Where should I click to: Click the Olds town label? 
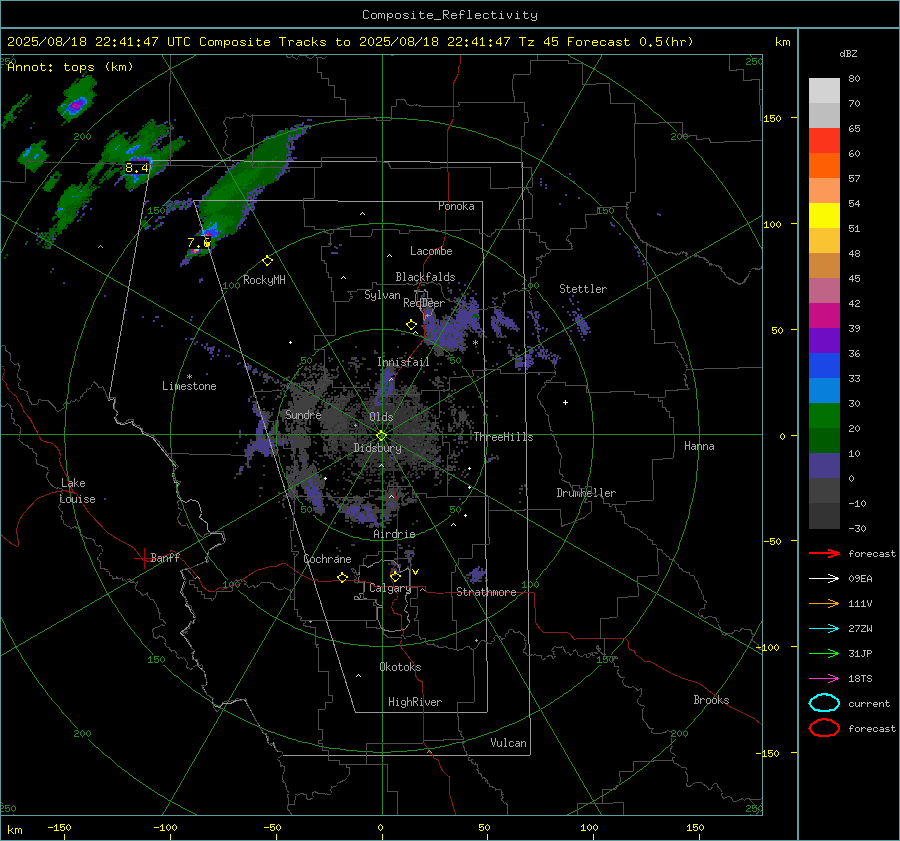pyautogui.click(x=381, y=417)
